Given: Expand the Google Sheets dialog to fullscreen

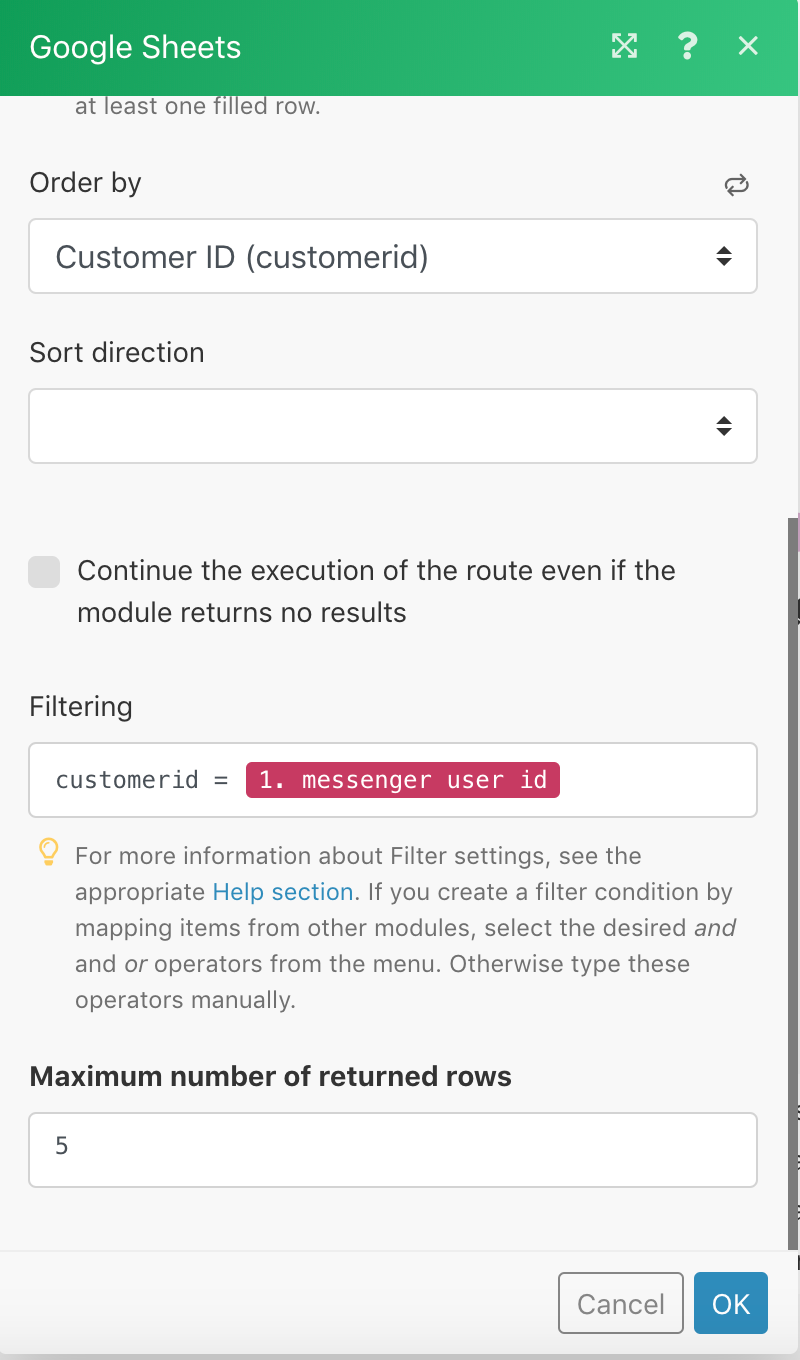Looking at the screenshot, I should point(624,46).
